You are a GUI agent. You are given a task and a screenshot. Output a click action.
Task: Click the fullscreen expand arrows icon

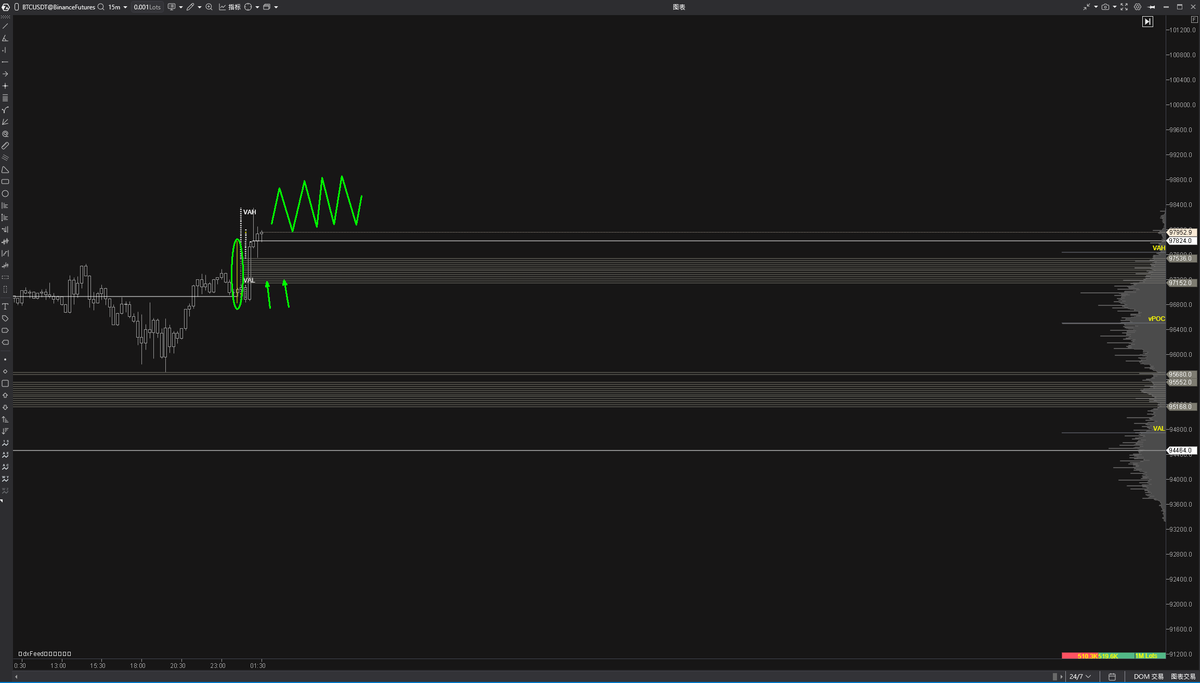point(1124,7)
